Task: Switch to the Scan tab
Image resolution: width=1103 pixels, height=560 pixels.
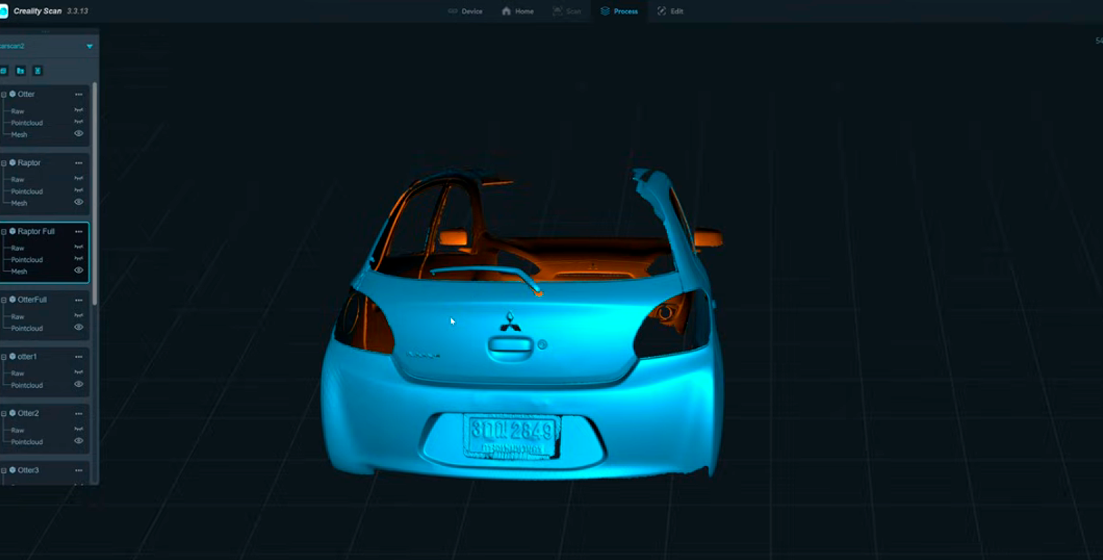Action: point(567,11)
